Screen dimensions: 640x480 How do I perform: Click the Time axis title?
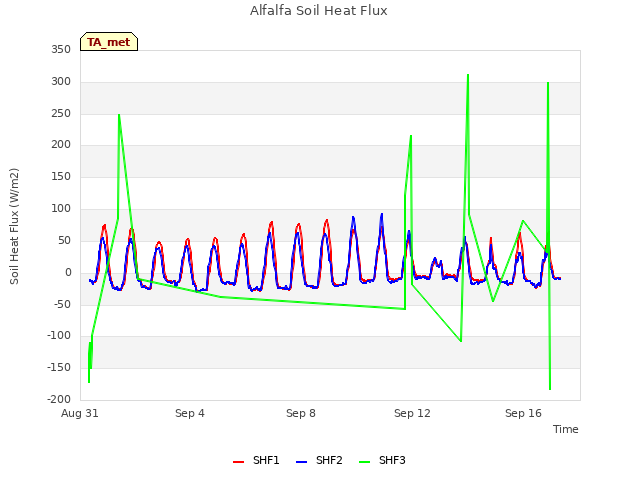click(x=565, y=429)
